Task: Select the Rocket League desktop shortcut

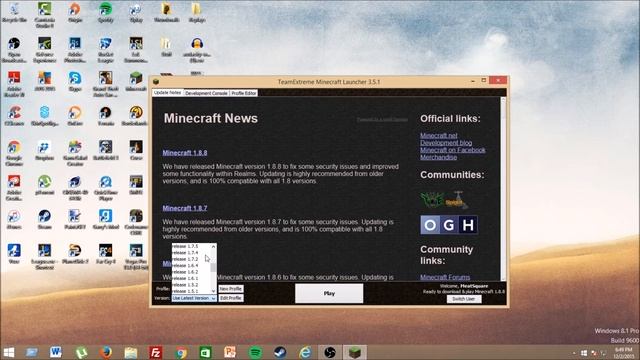Action: 106,50
